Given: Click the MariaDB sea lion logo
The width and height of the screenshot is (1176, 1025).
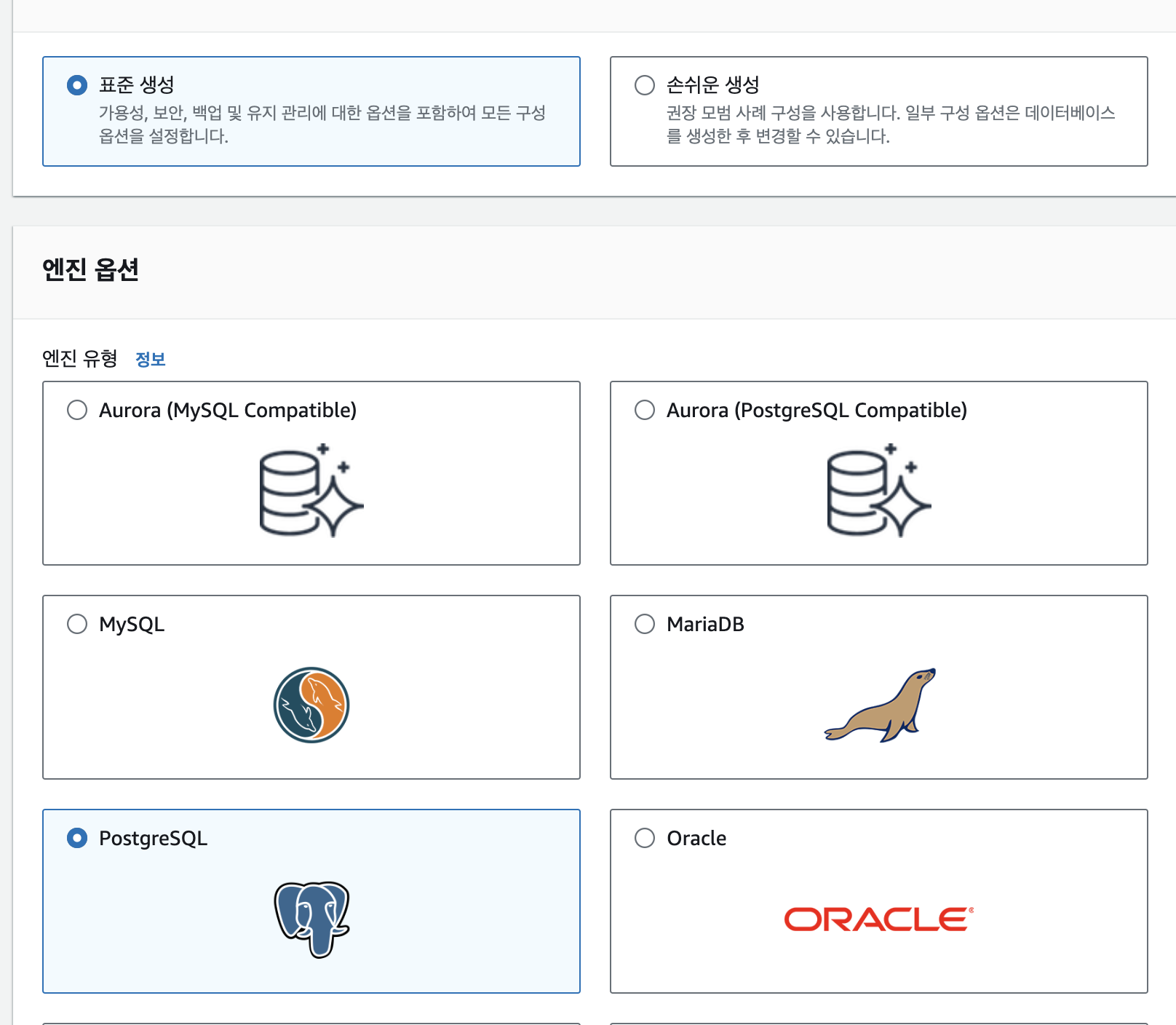Looking at the screenshot, I should (x=880, y=705).
